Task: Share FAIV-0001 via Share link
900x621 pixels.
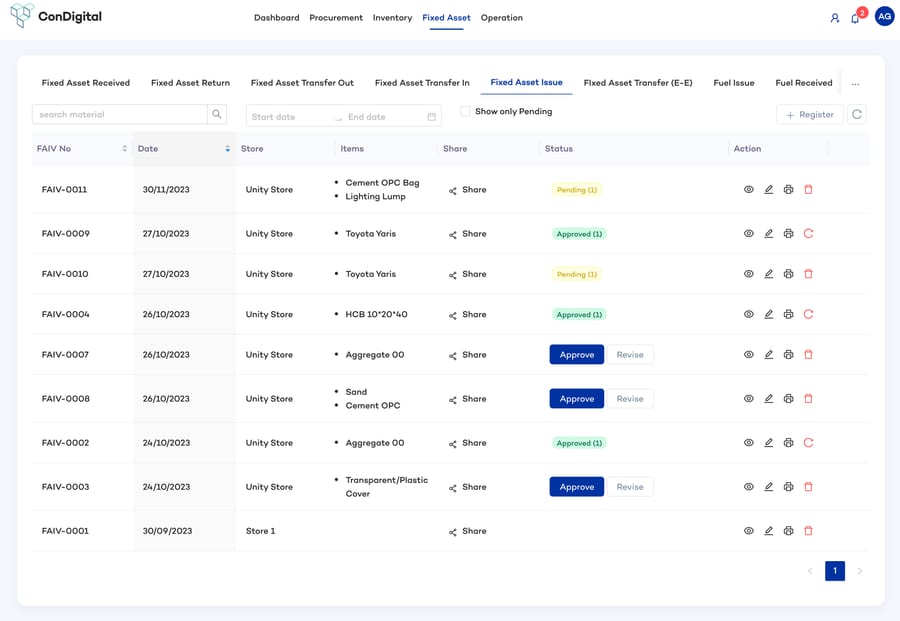Action: pos(467,531)
